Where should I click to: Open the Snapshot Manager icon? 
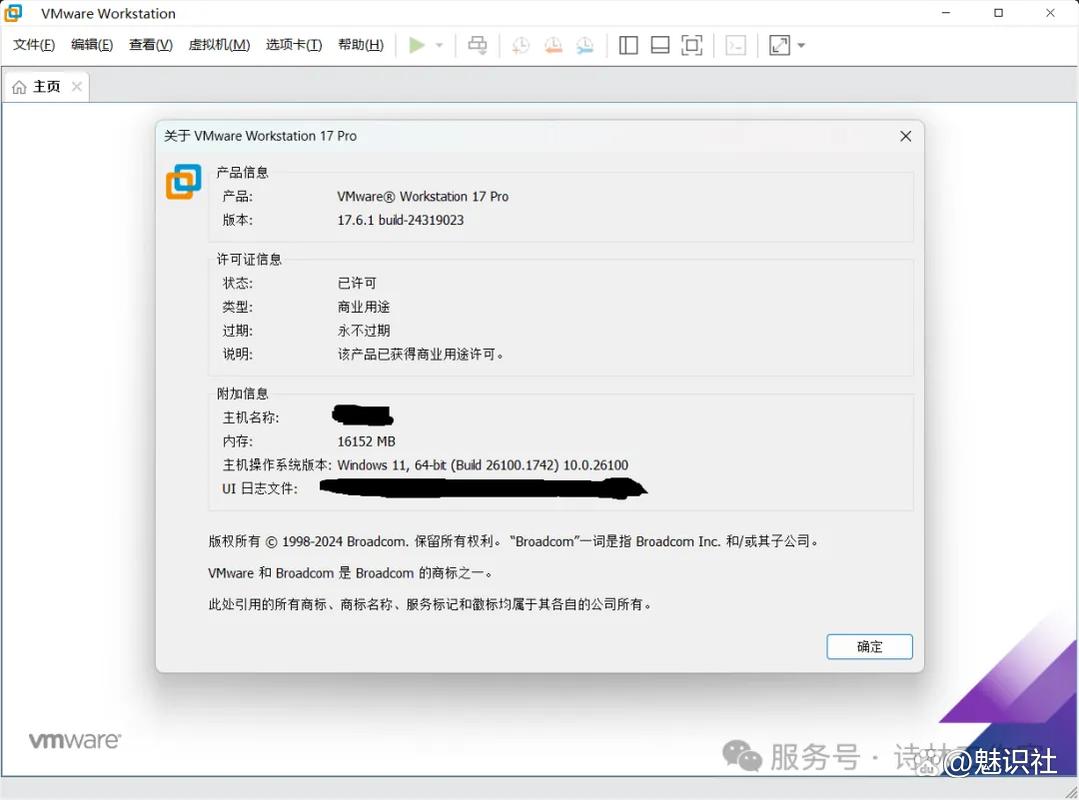tap(585, 45)
